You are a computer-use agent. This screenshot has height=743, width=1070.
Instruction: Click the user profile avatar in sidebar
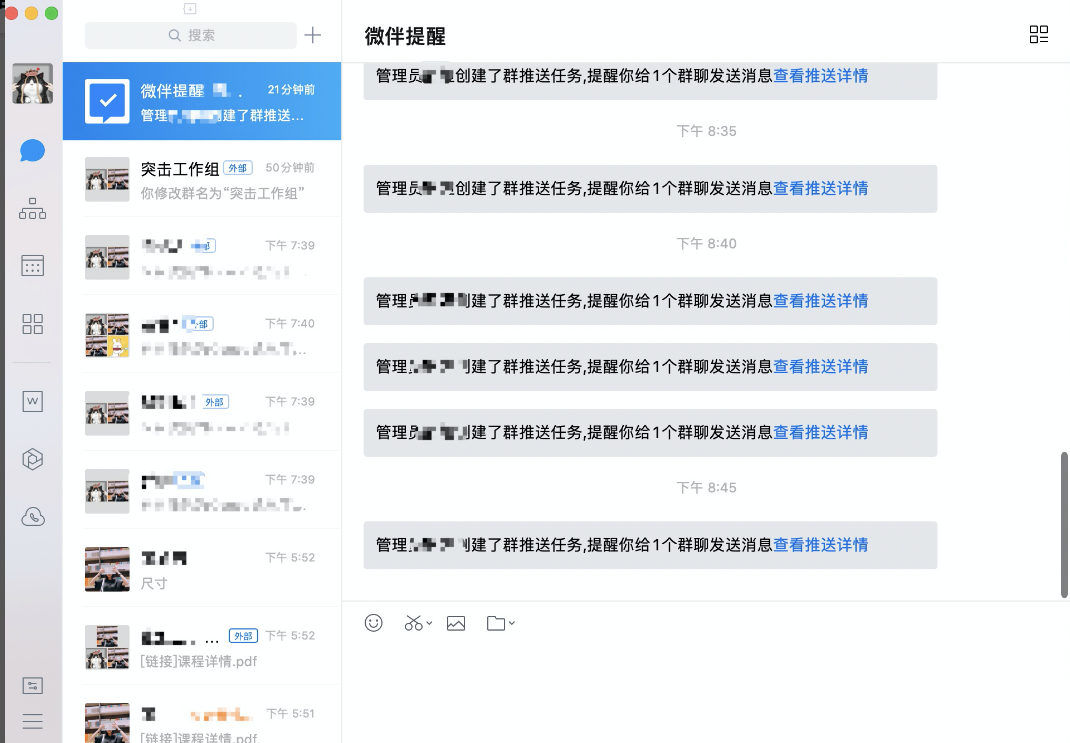click(32, 83)
